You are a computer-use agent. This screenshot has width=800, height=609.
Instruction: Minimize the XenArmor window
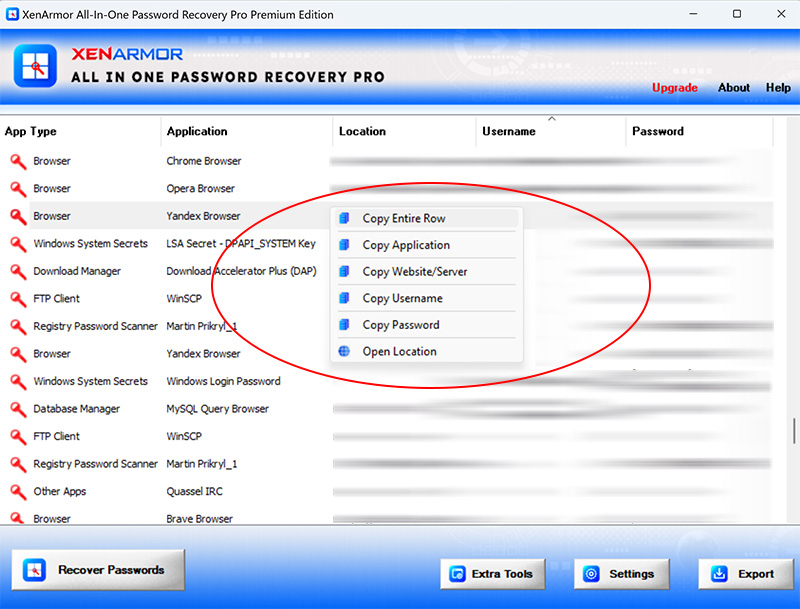click(x=693, y=14)
